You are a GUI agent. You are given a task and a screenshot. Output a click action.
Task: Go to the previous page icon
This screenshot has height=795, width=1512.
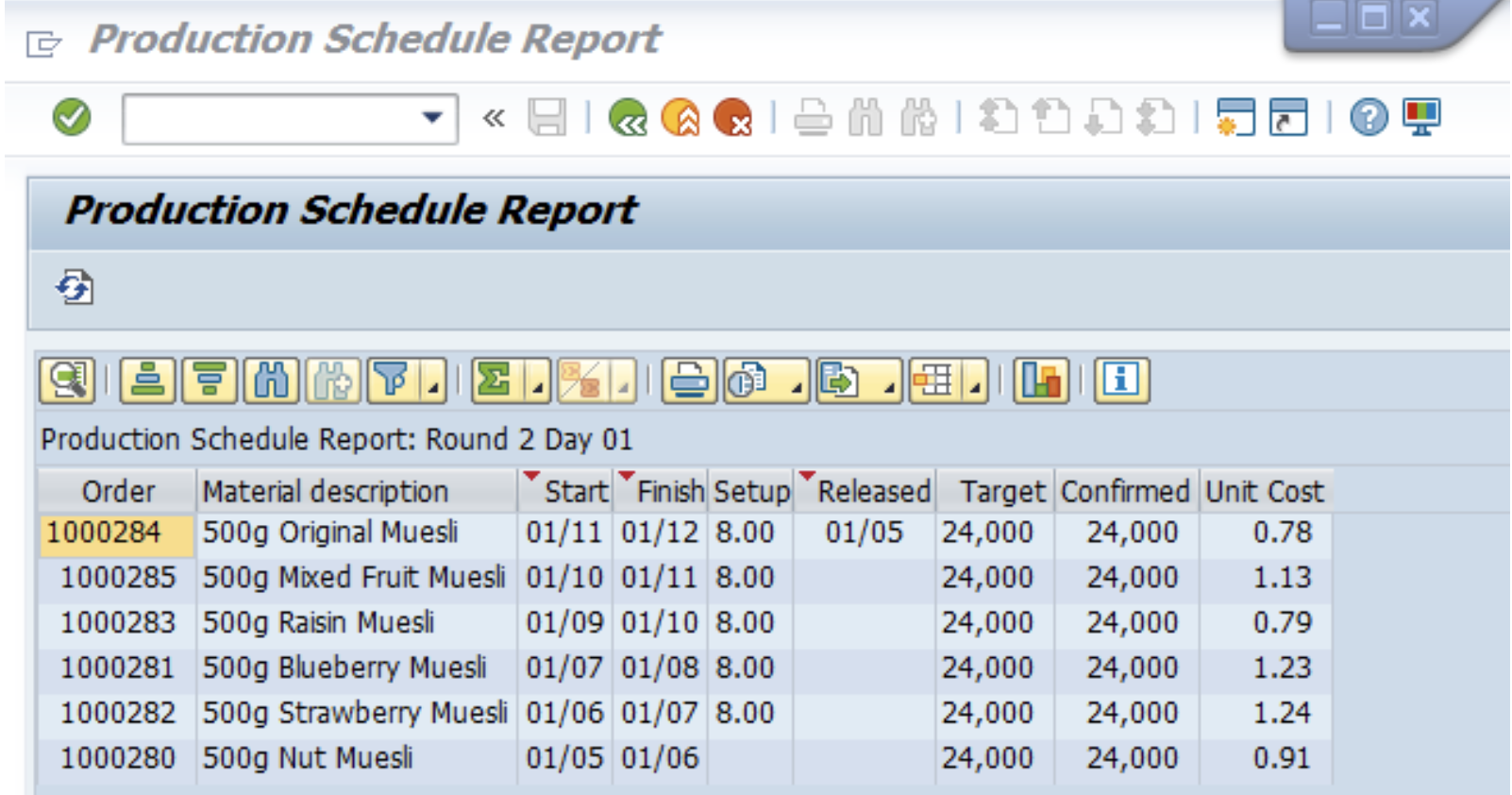pyautogui.click(x=1050, y=118)
